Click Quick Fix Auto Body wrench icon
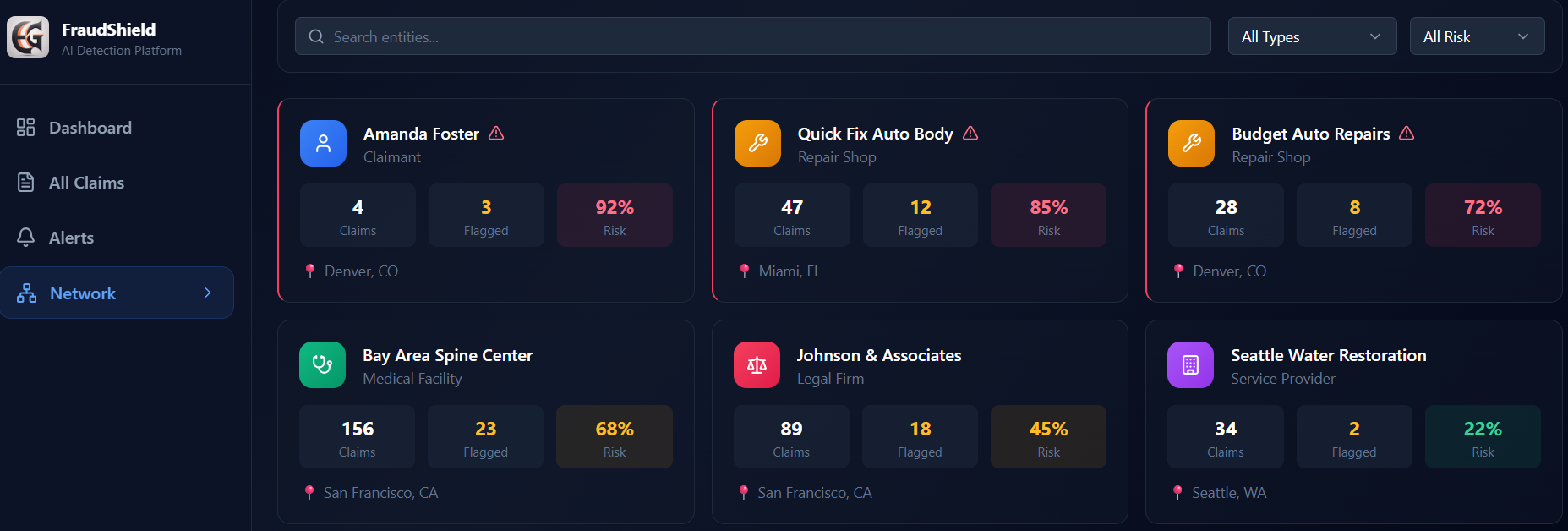This screenshot has width=1568, height=531. (757, 144)
